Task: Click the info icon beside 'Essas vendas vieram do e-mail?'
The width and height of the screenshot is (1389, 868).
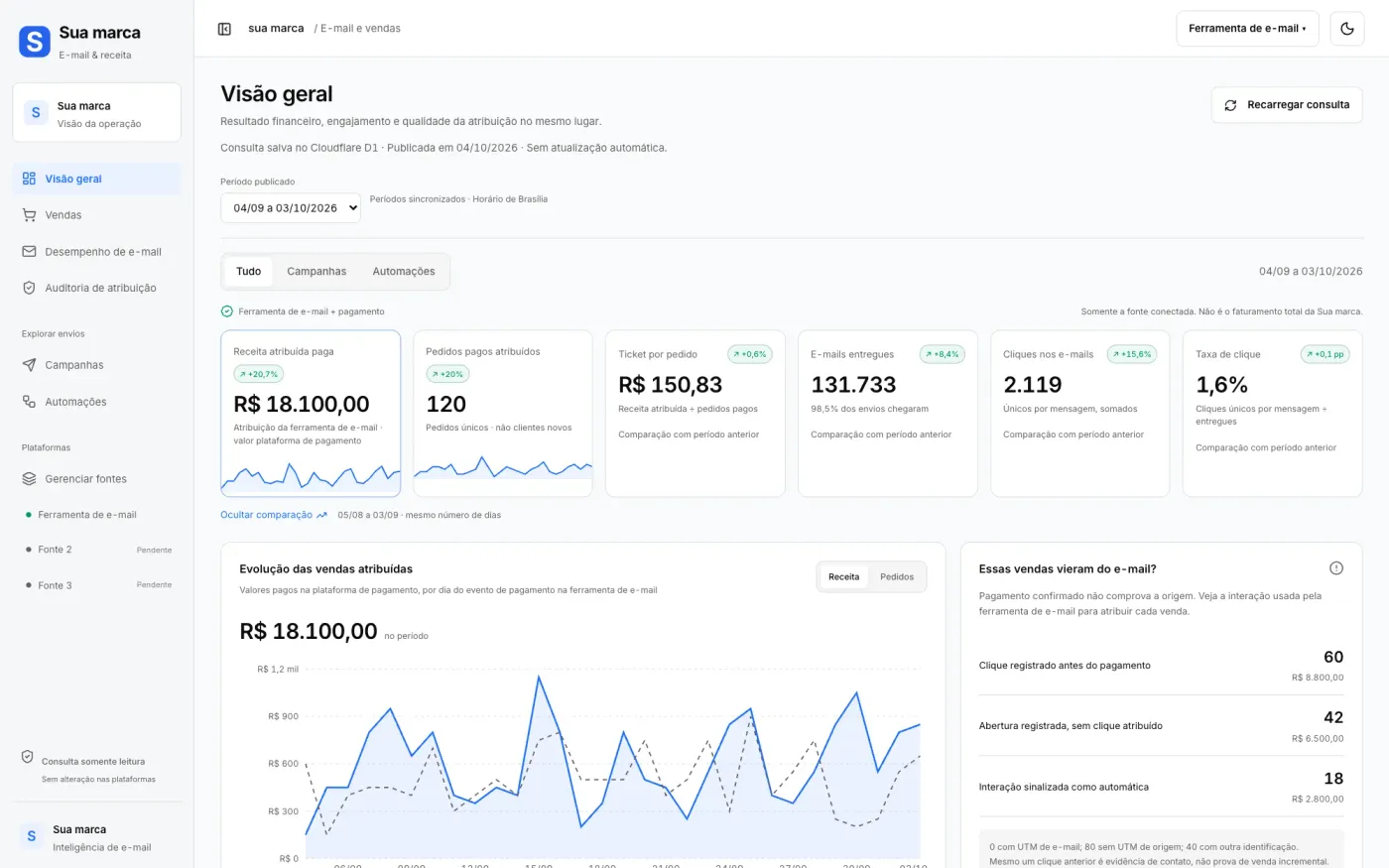Action: pos(1335,568)
